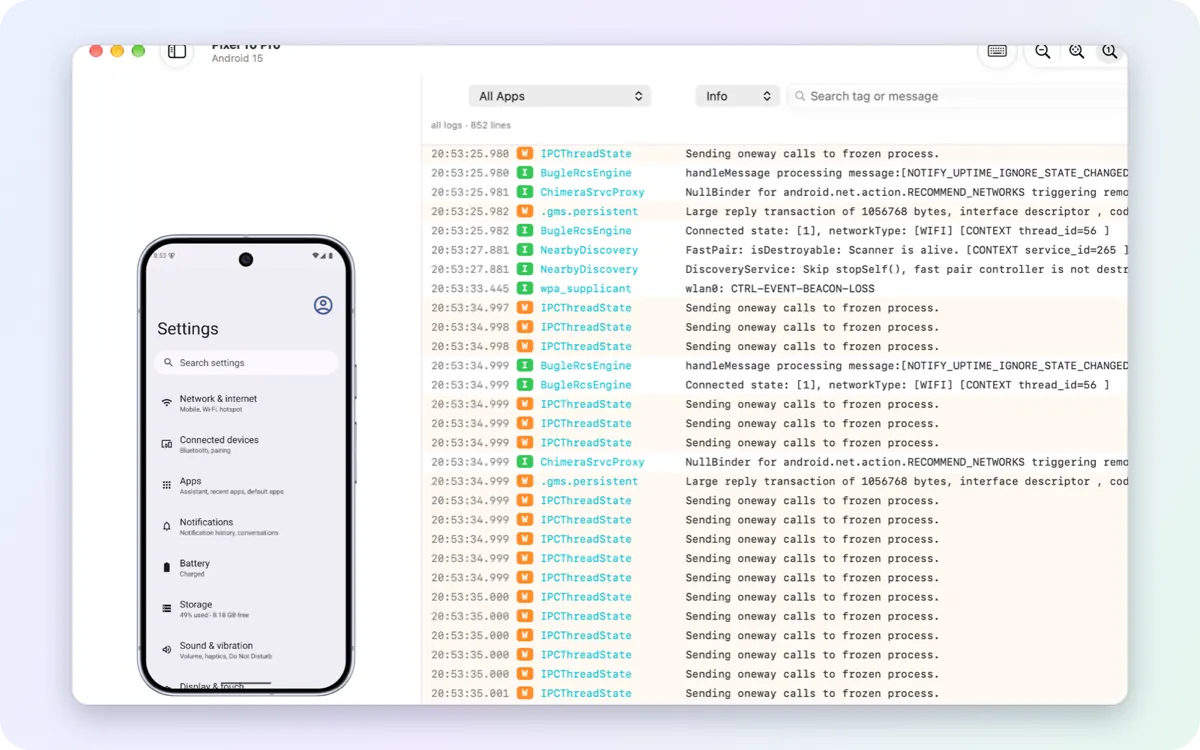Tap the grid icon beside Apps
Screen dimensions: 1200x750
(x=167, y=485)
